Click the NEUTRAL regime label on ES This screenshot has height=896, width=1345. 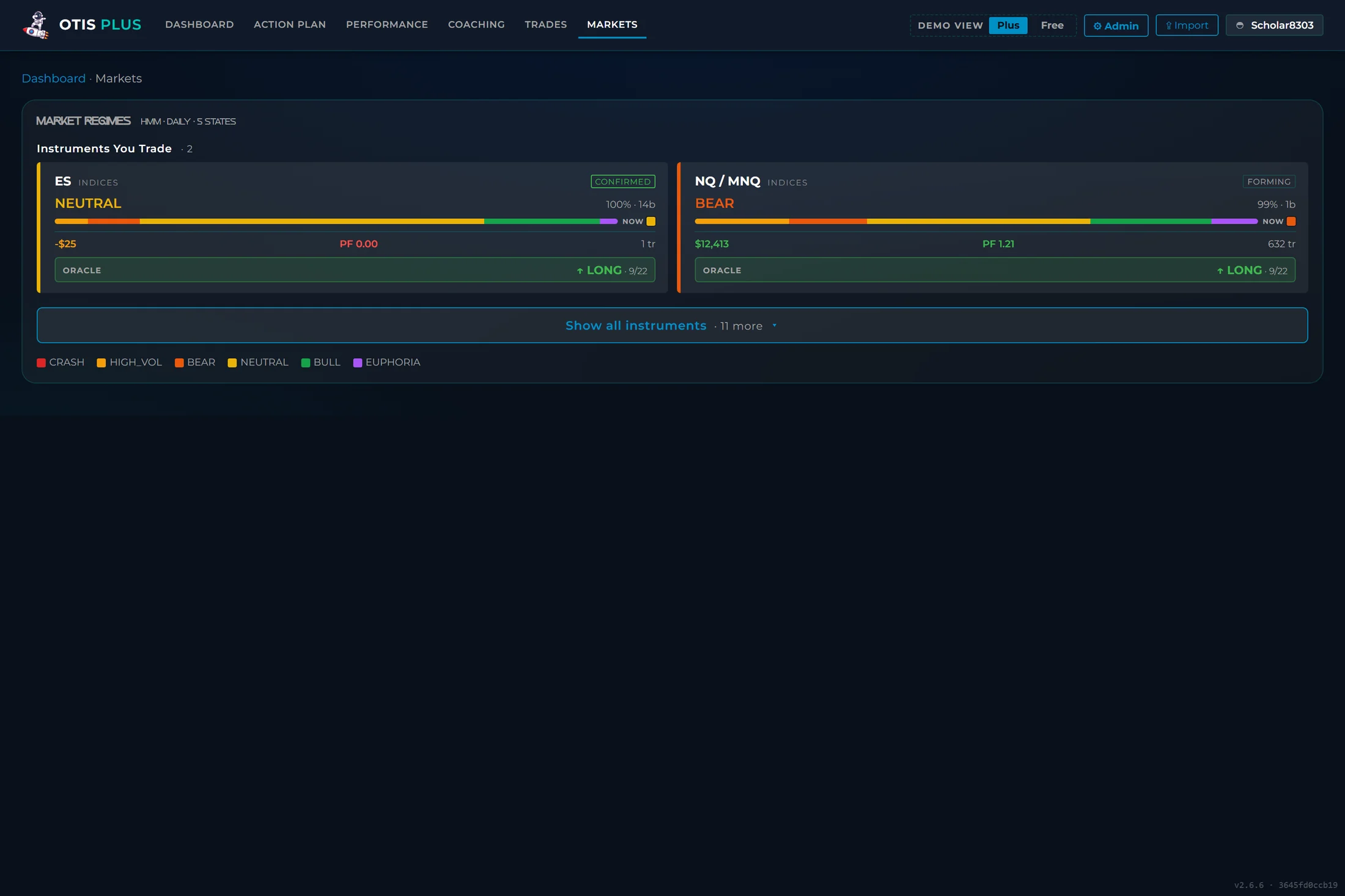[x=88, y=204]
